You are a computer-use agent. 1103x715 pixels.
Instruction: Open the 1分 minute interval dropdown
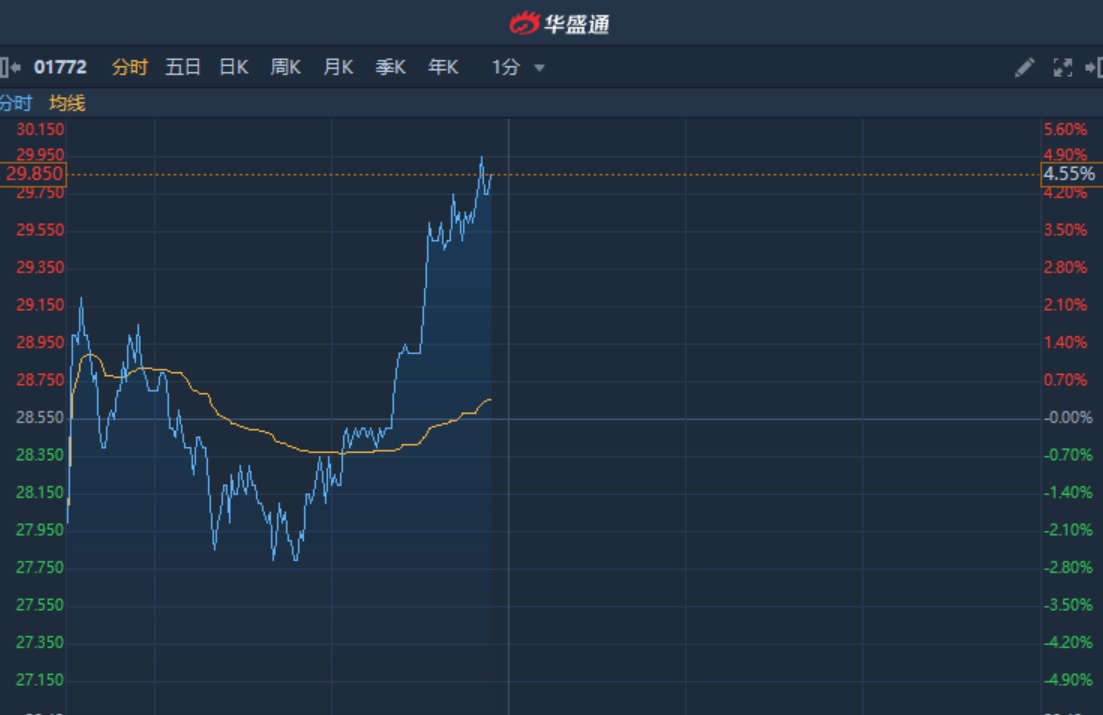[x=506, y=68]
